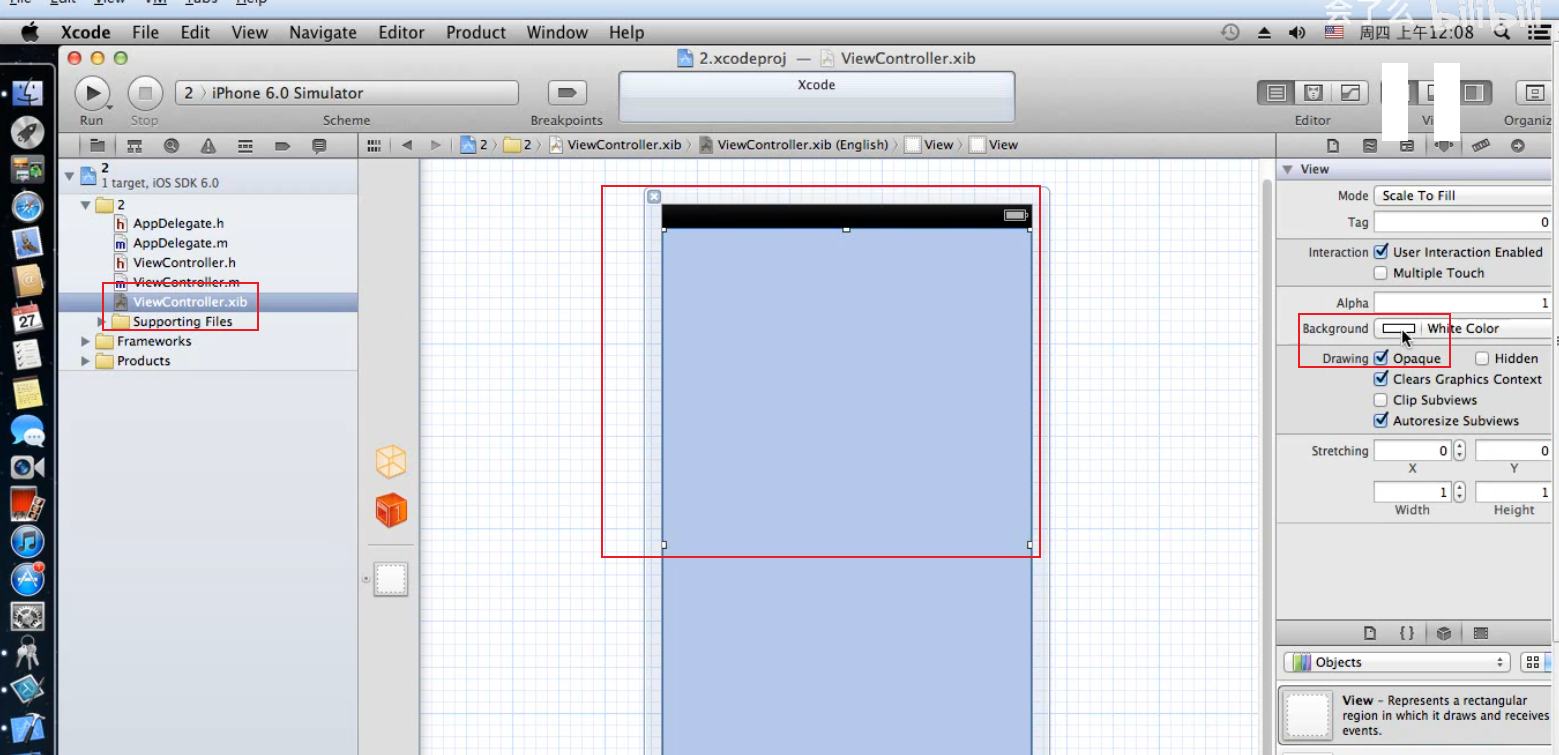Screen dimensions: 1559x755
Task: Enable the Hidden checkbox
Action: (x=1482, y=358)
